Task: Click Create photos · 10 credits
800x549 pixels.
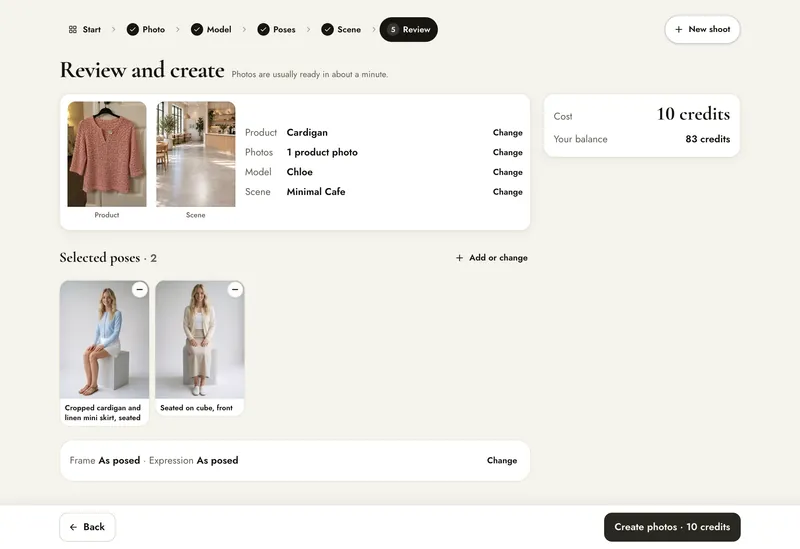Action: pos(672,527)
